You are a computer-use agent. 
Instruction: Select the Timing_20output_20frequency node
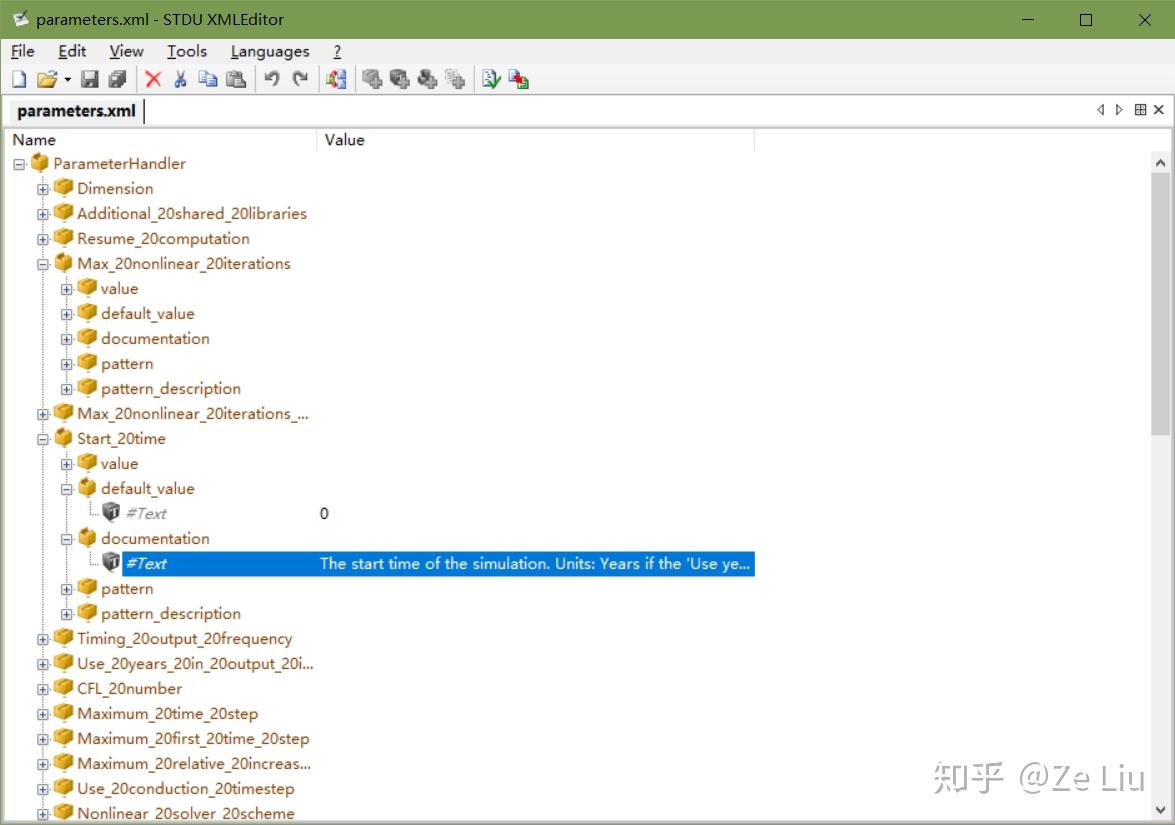pos(184,638)
